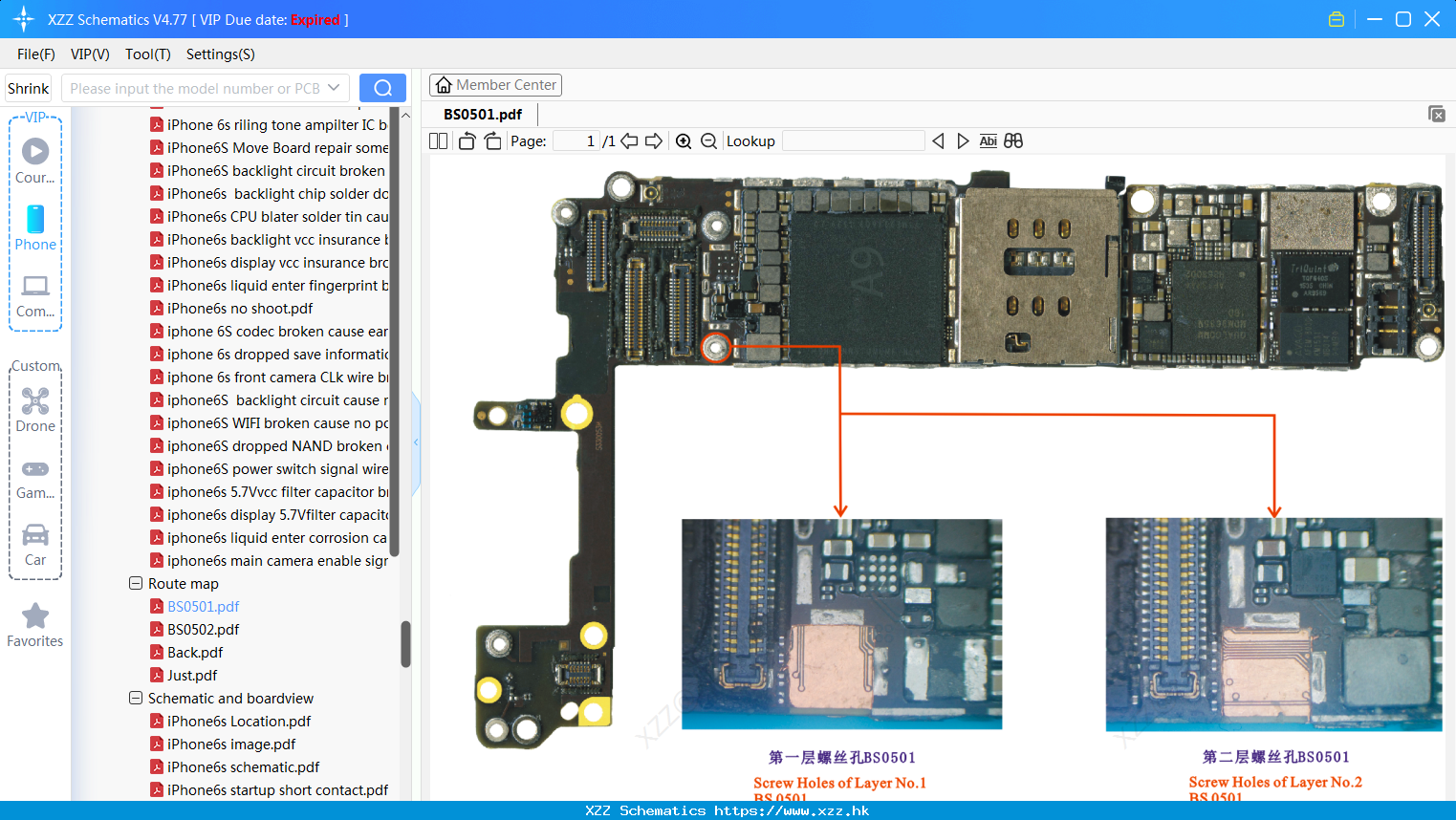Open iphone6s main camera enable entry

[277, 560]
